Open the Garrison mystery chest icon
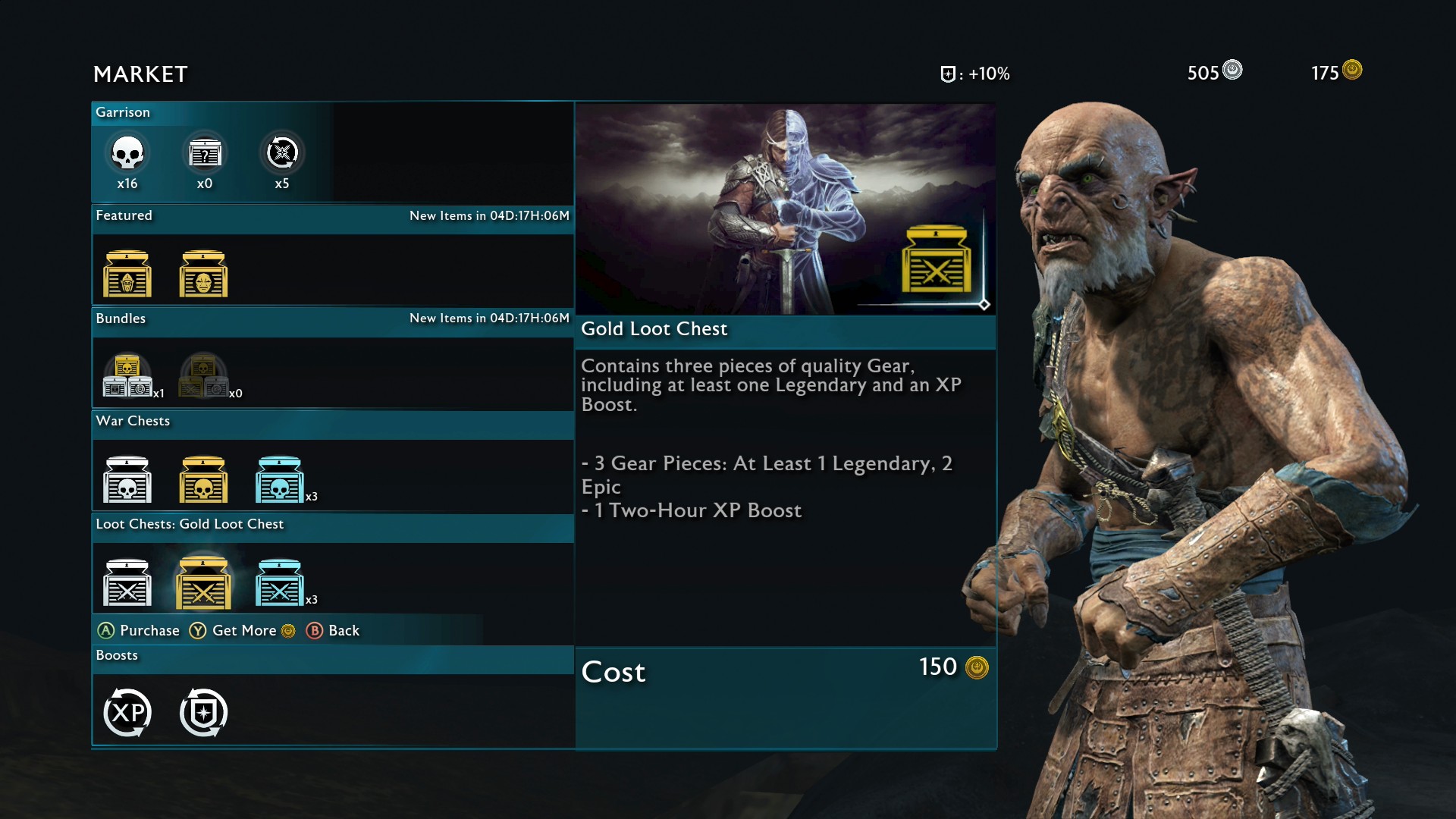Screen dimensions: 1456x819 [x=205, y=153]
